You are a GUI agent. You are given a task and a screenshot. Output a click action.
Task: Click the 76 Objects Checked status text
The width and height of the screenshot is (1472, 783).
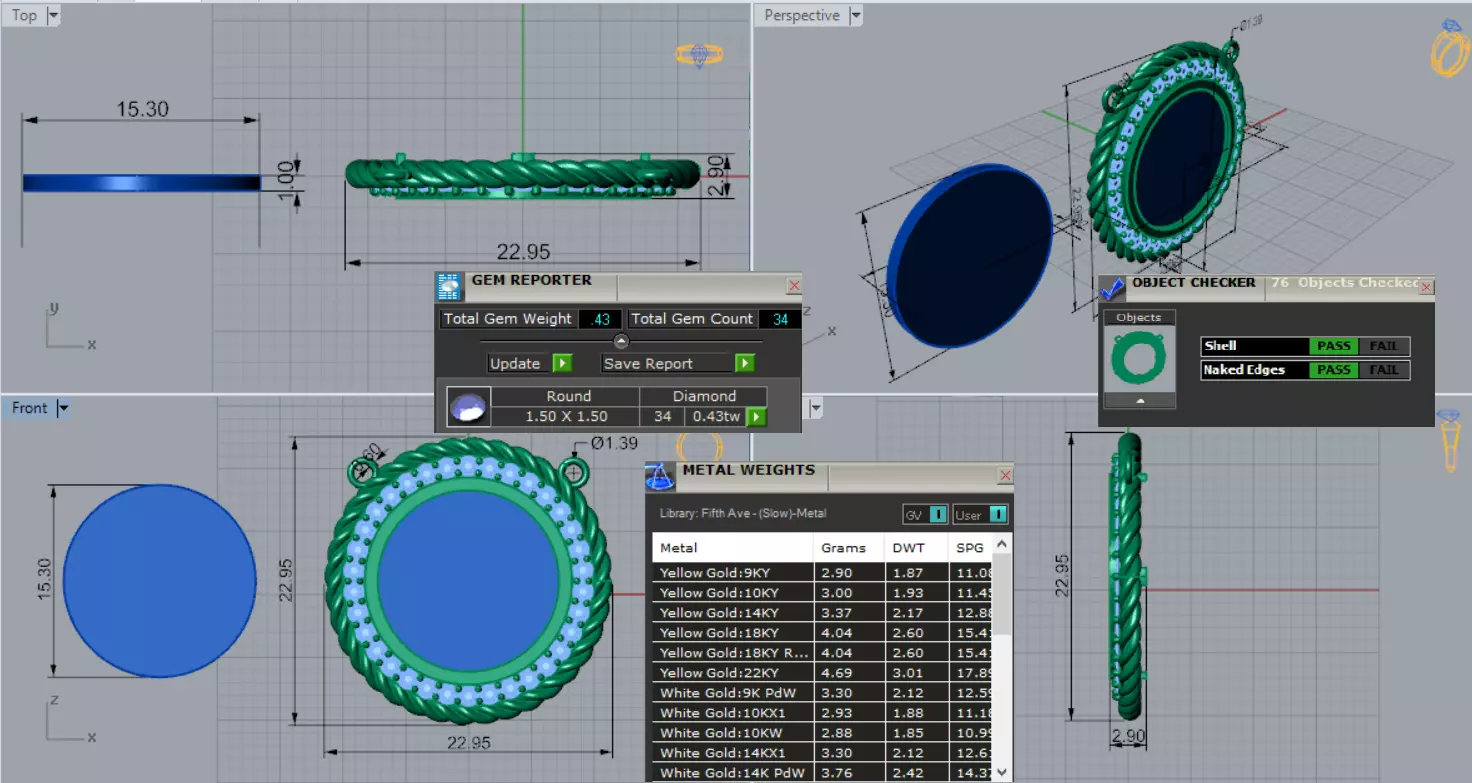pyautogui.click(x=1343, y=283)
